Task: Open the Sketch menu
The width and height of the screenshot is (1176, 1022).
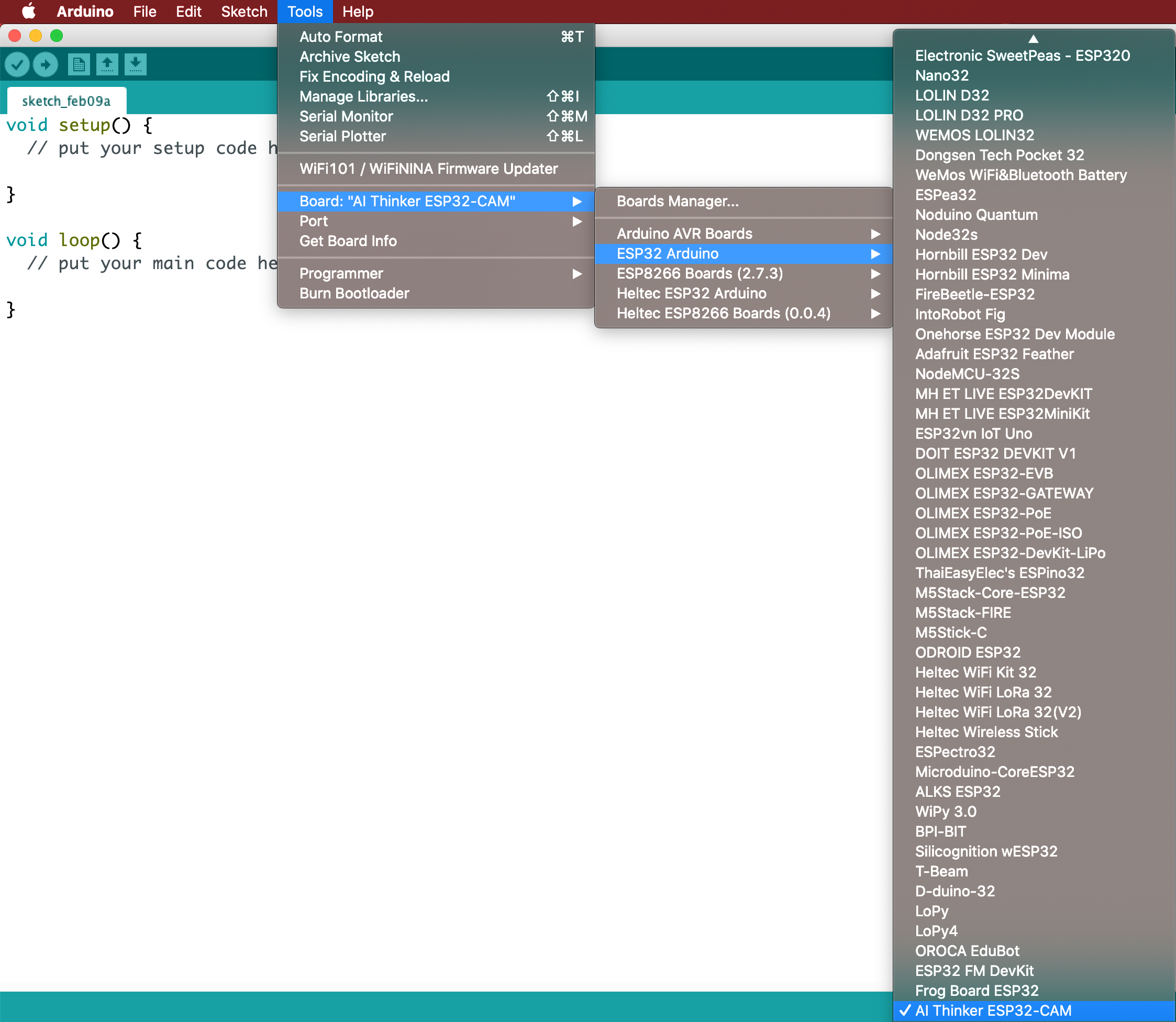Action: click(x=244, y=12)
